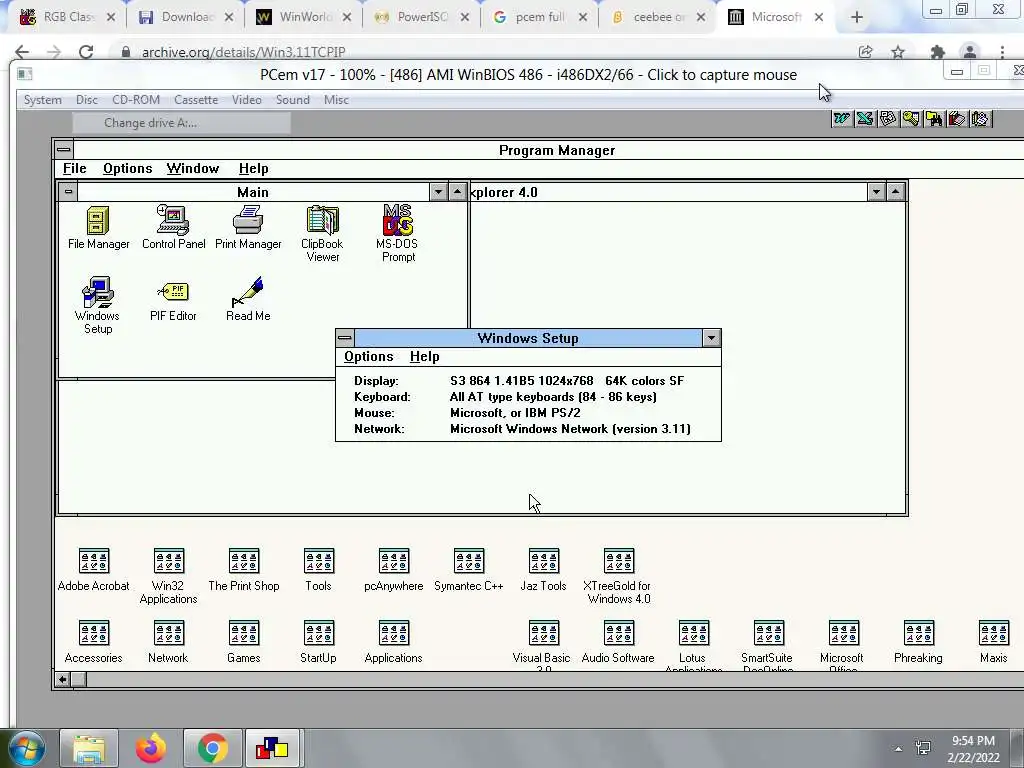Click the yellow key Office toolbar icon

coord(910,118)
